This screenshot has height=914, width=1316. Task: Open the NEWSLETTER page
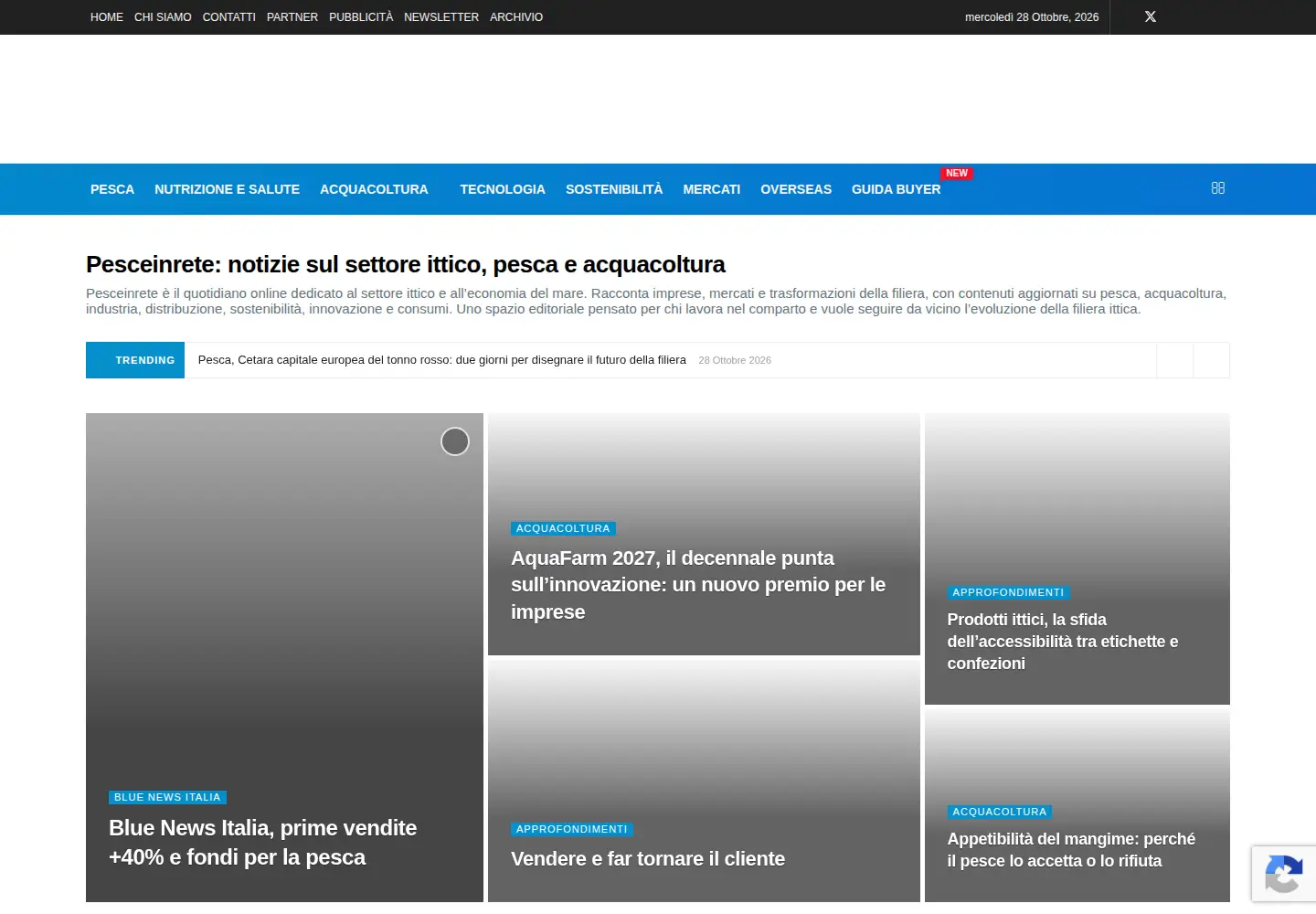441,17
